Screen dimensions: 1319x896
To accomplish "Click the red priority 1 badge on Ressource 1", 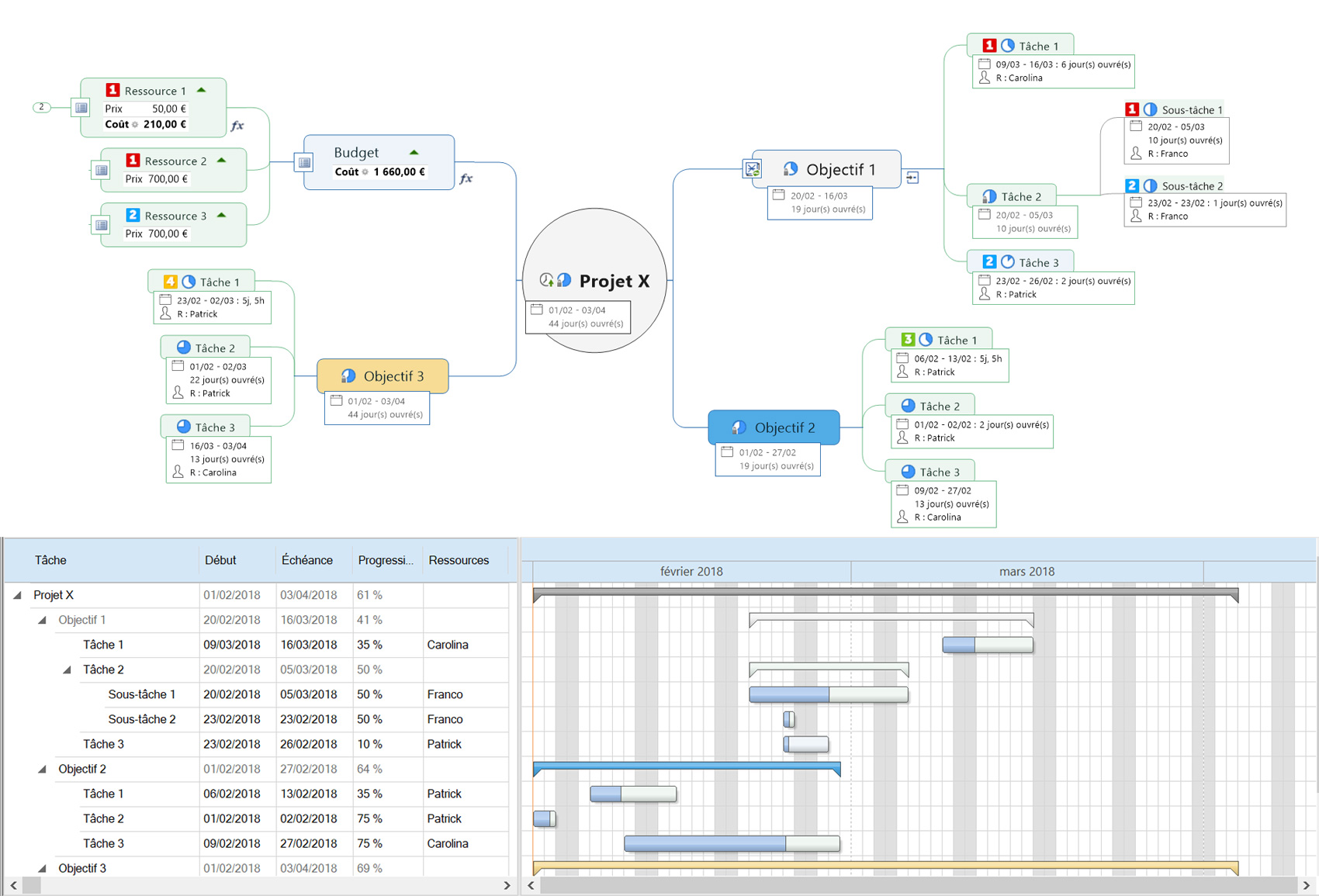I will point(115,91).
